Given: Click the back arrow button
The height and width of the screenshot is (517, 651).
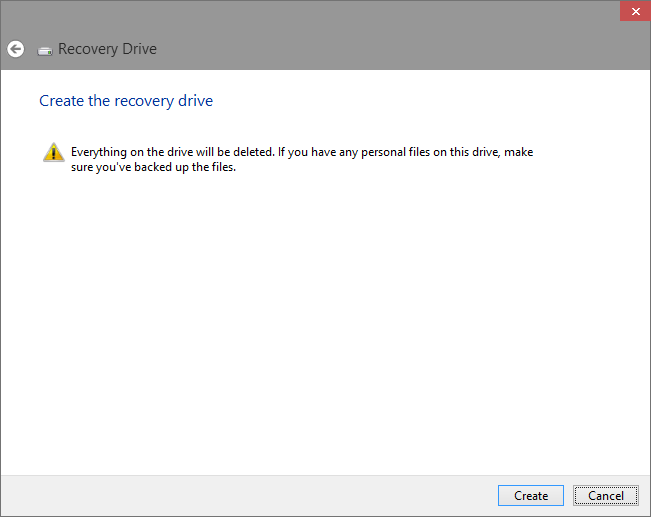Looking at the screenshot, I should click(x=15, y=49).
